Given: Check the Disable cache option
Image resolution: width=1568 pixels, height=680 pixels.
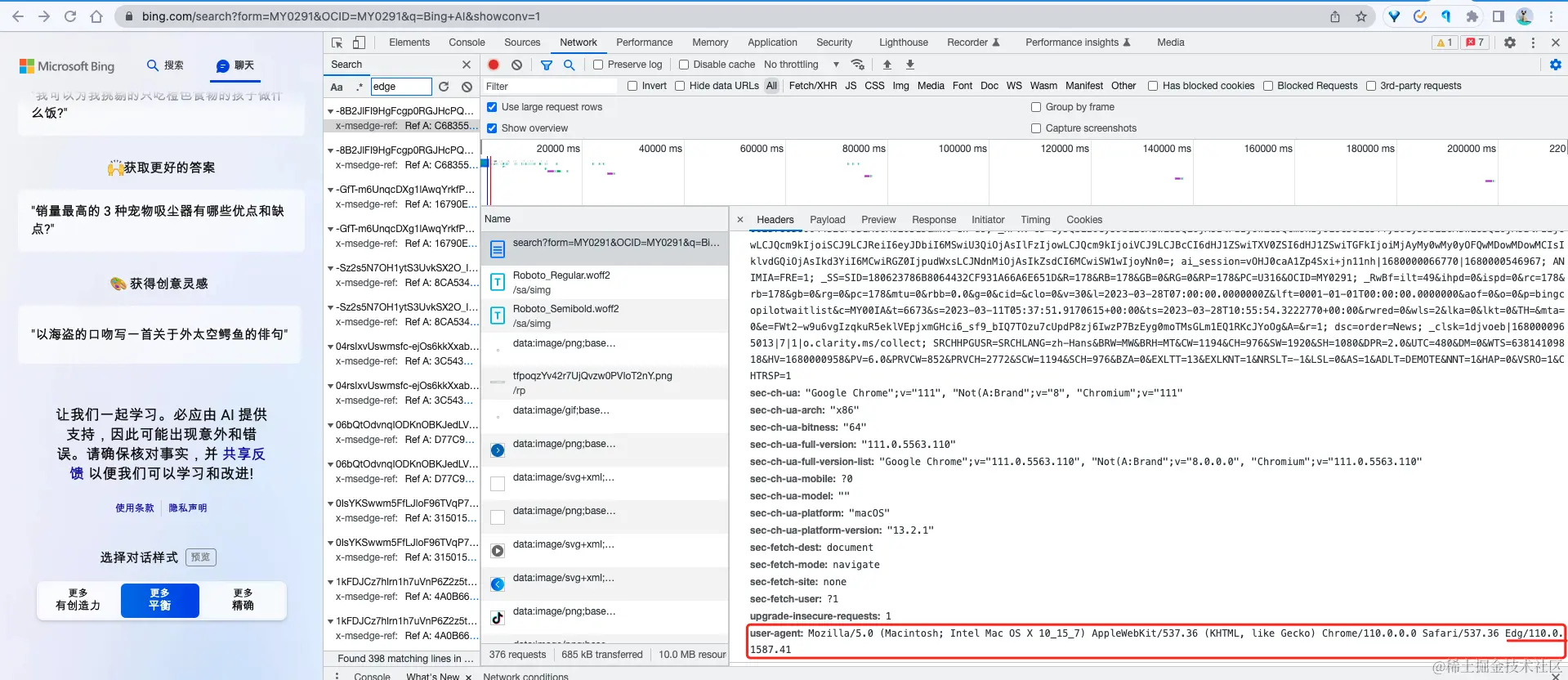Looking at the screenshot, I should click(x=717, y=65).
